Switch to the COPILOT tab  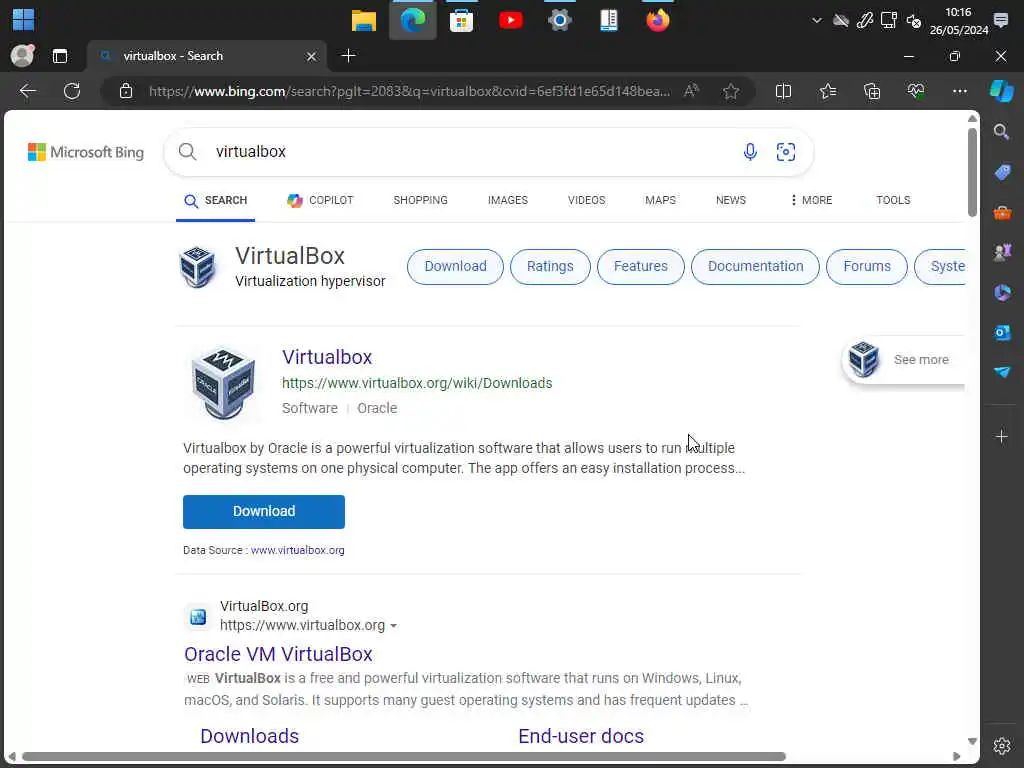(x=320, y=200)
